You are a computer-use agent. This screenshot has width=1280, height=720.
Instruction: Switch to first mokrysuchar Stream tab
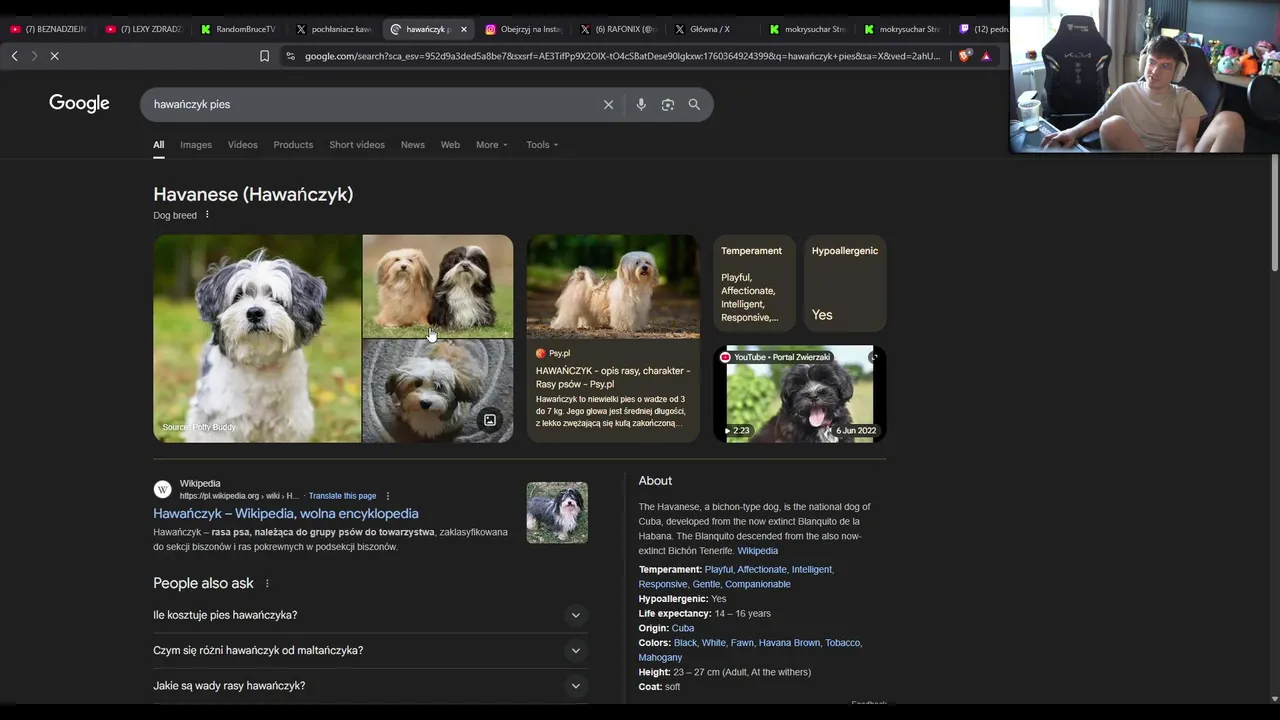[x=808, y=29]
